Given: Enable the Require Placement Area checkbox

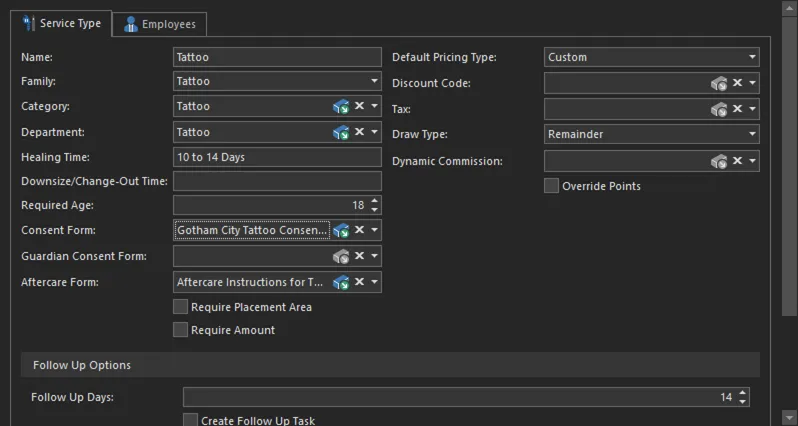Looking at the screenshot, I should point(180,307).
